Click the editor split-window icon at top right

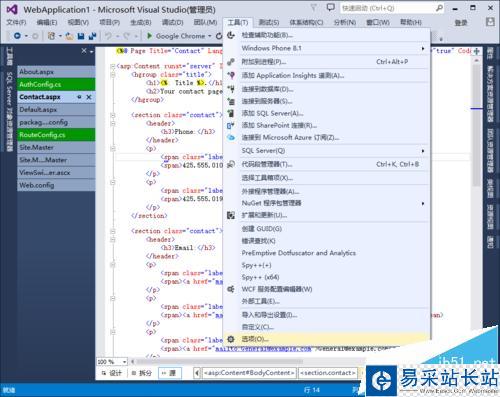(477, 51)
